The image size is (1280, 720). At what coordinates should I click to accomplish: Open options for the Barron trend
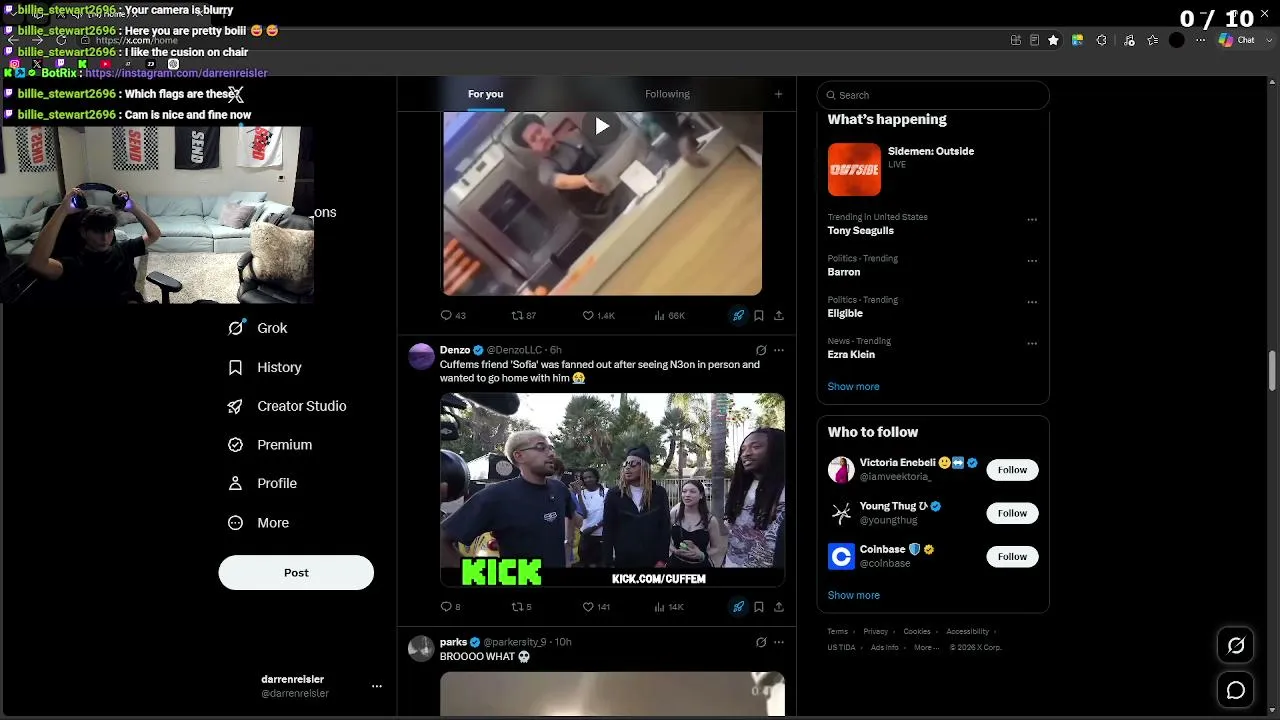tap(1032, 261)
